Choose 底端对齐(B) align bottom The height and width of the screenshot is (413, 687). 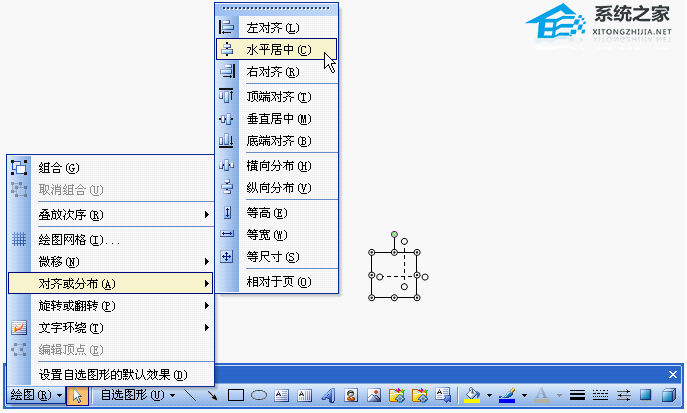(276, 141)
